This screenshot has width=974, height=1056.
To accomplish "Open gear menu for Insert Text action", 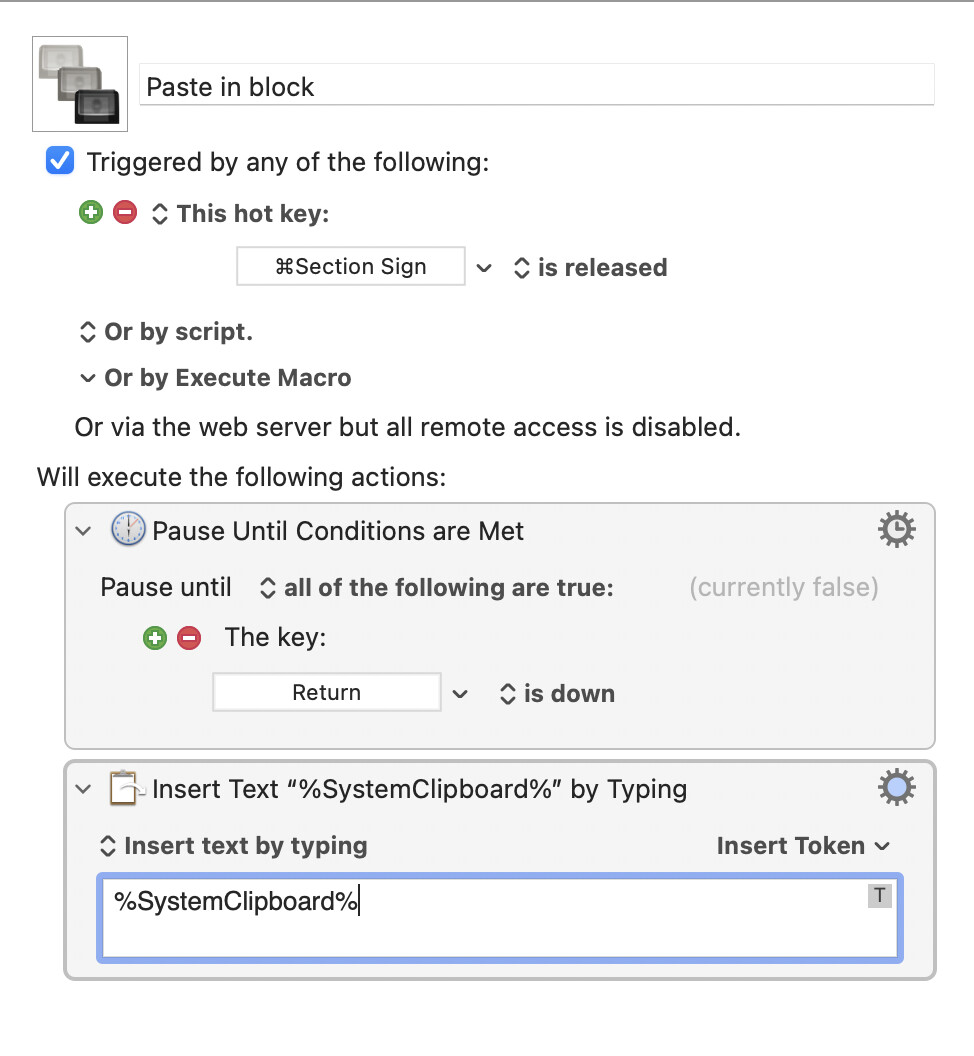I will click(x=896, y=789).
